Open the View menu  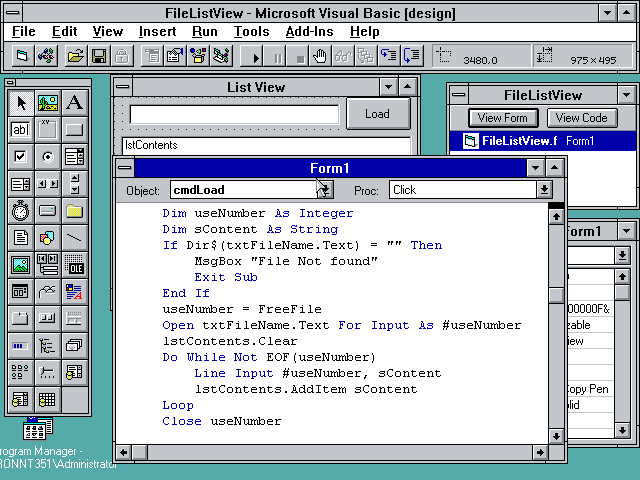[x=107, y=31]
